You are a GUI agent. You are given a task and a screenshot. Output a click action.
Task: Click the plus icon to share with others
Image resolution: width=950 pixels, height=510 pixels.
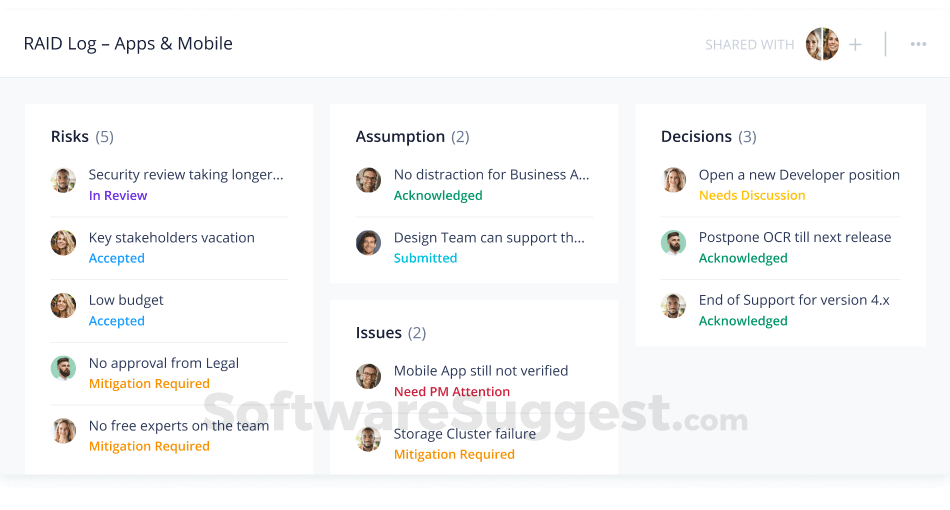(x=855, y=45)
